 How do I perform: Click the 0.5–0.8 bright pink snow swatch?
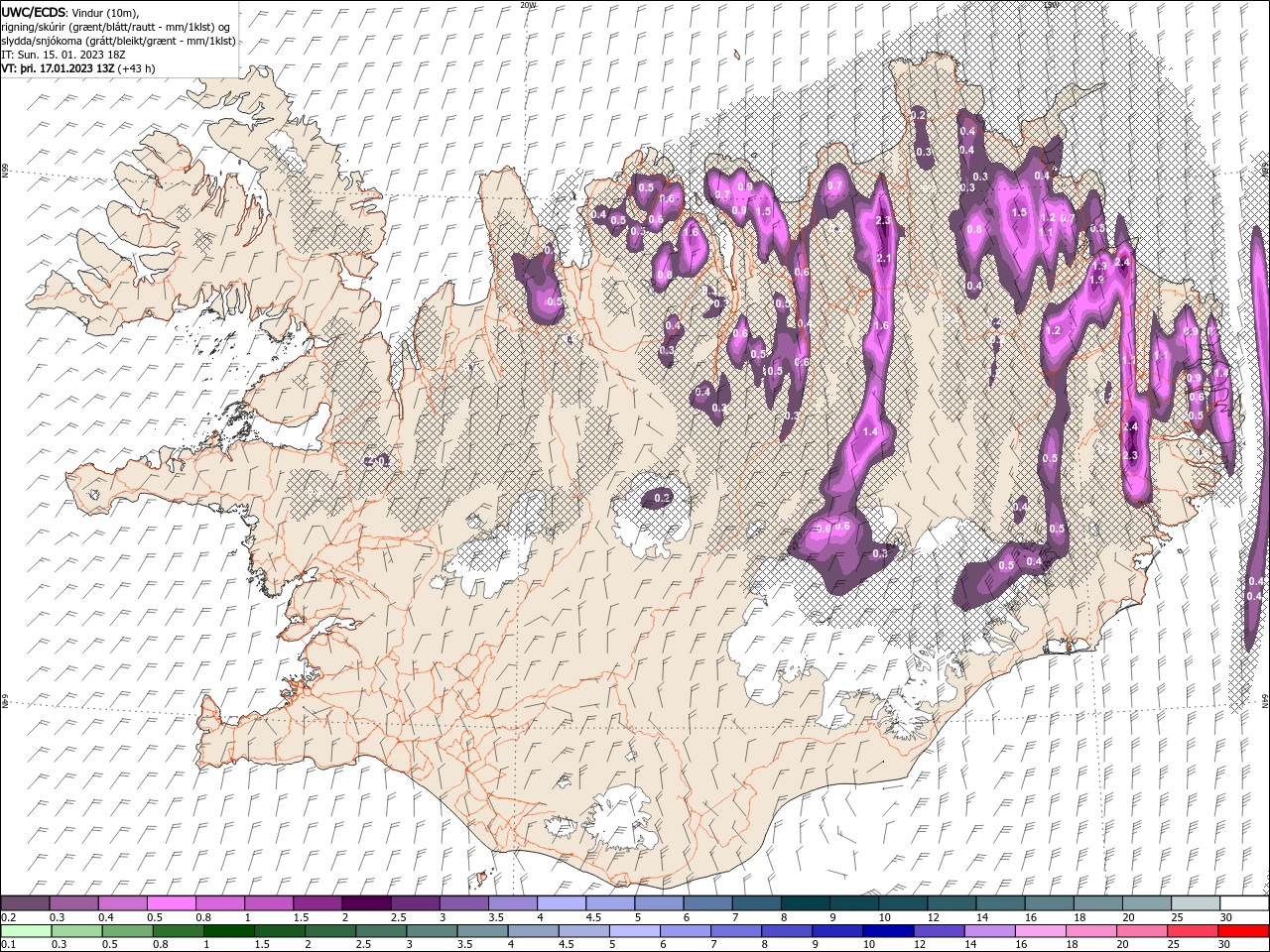tap(172, 903)
